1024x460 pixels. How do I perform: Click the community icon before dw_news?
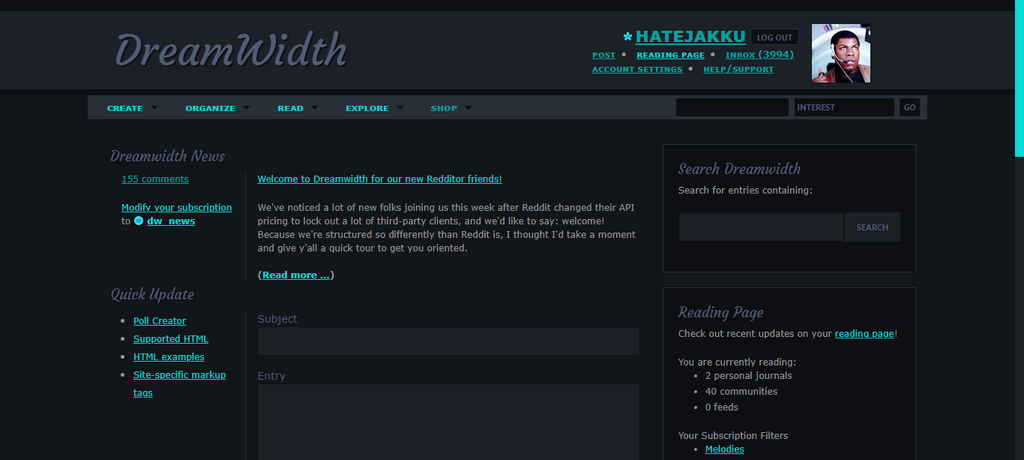[138, 221]
